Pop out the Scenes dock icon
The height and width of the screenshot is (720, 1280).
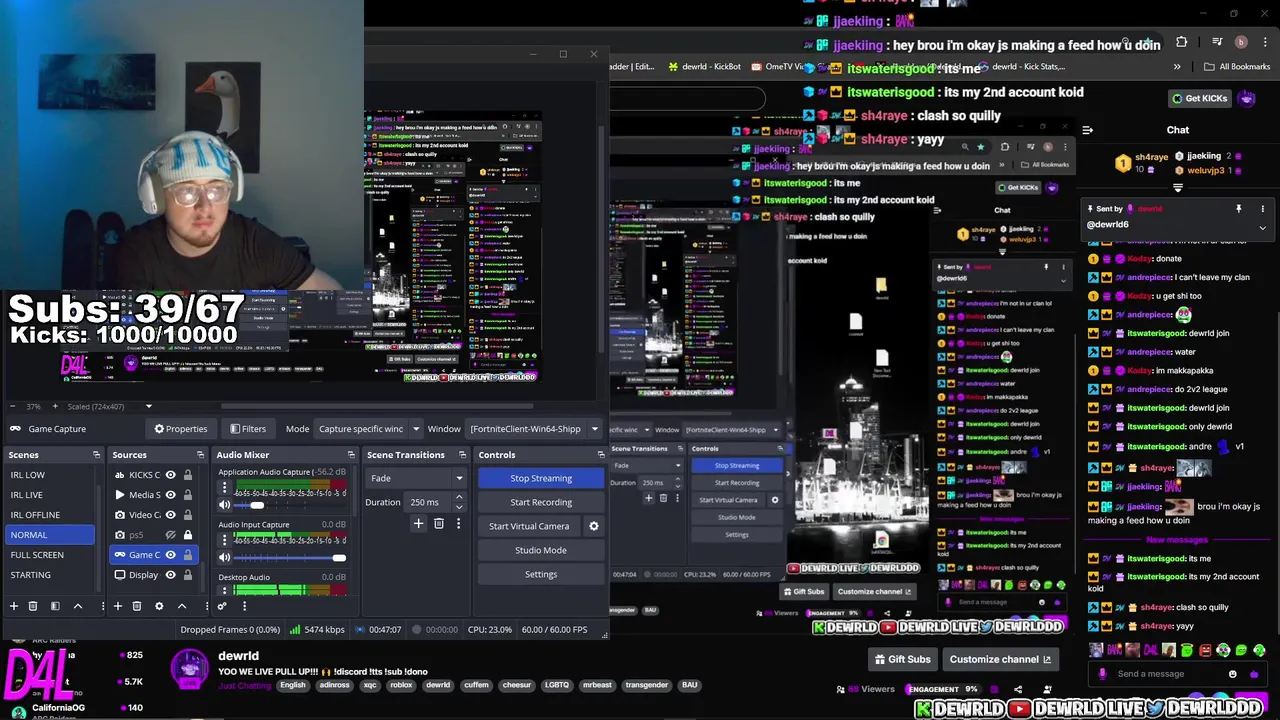[96, 455]
